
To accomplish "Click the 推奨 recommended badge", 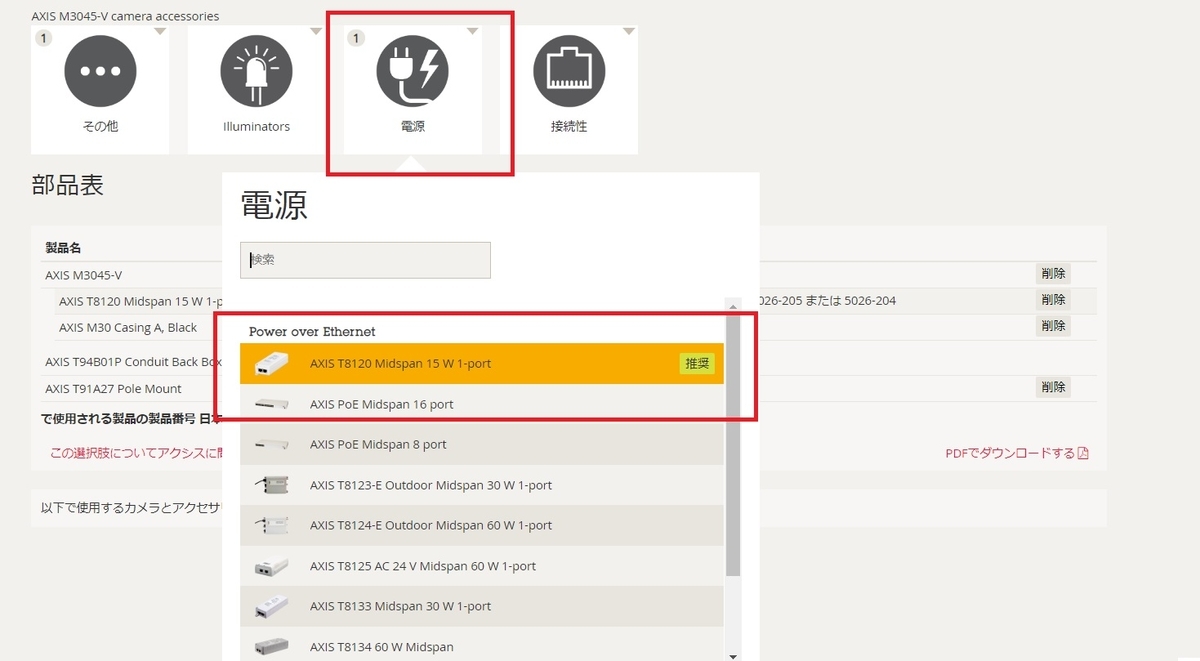I will tap(697, 364).
